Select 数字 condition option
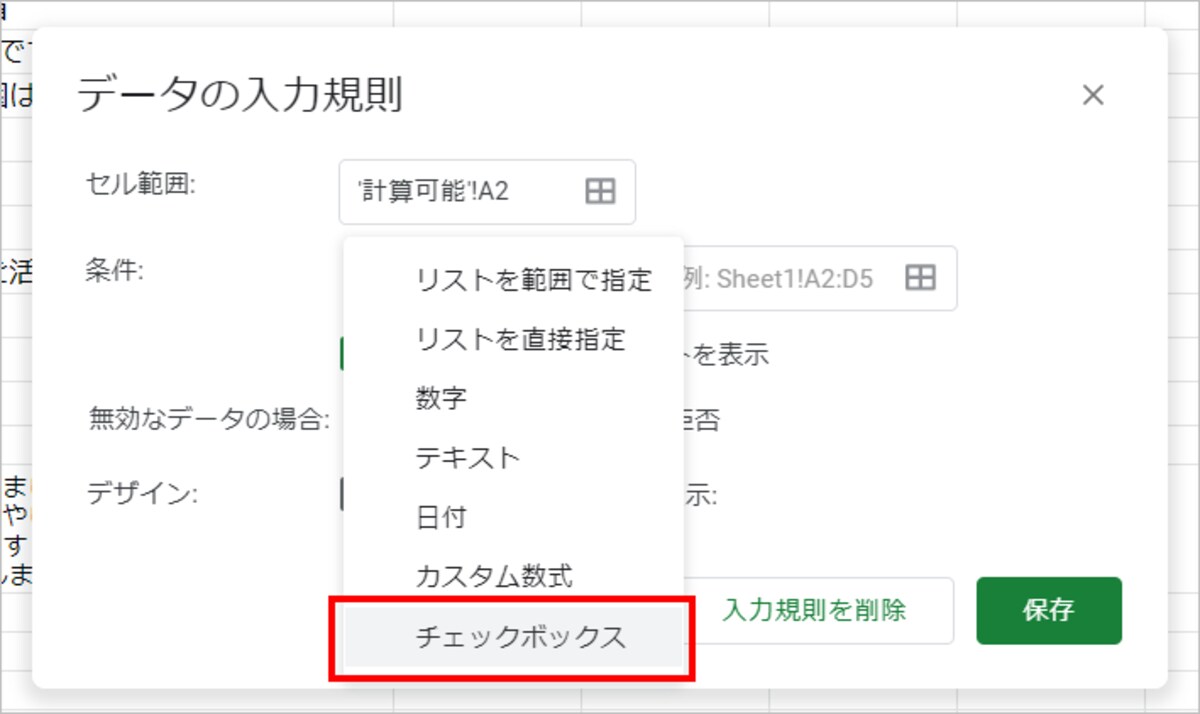 [x=513, y=399]
